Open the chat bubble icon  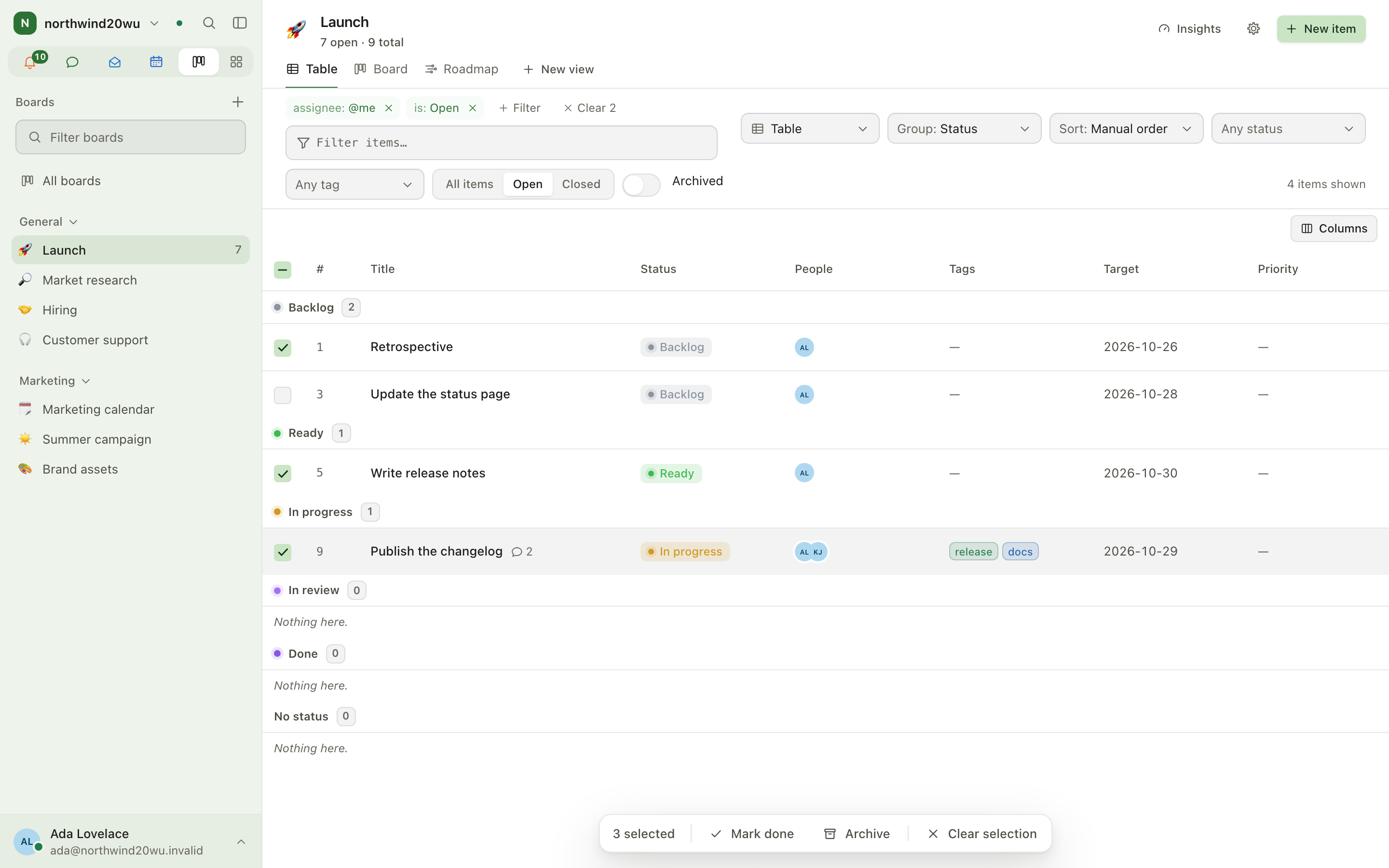click(72, 62)
